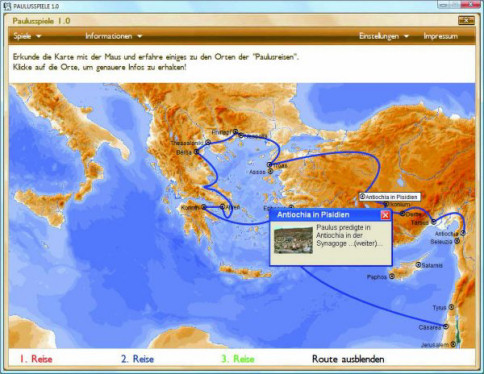484x374 pixels.
Task: Click the Antiochia popup photo thumbnail
Action: 293,240
